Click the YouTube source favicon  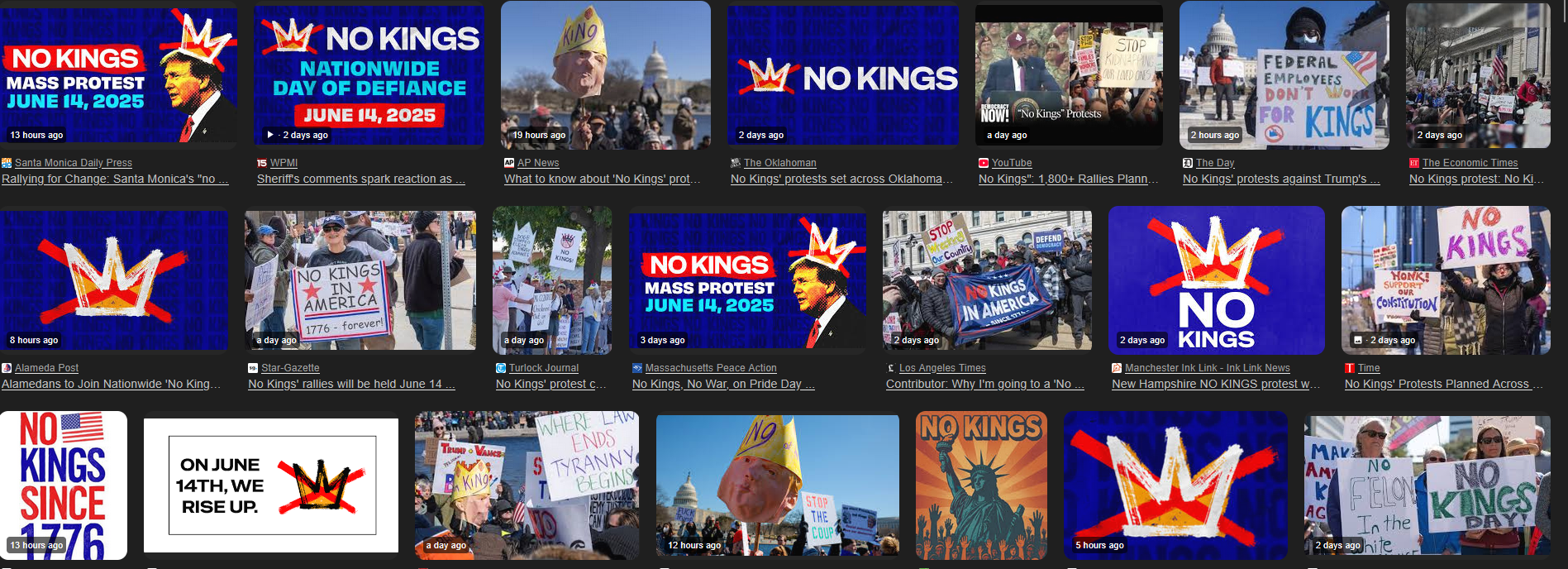pyautogui.click(x=984, y=163)
